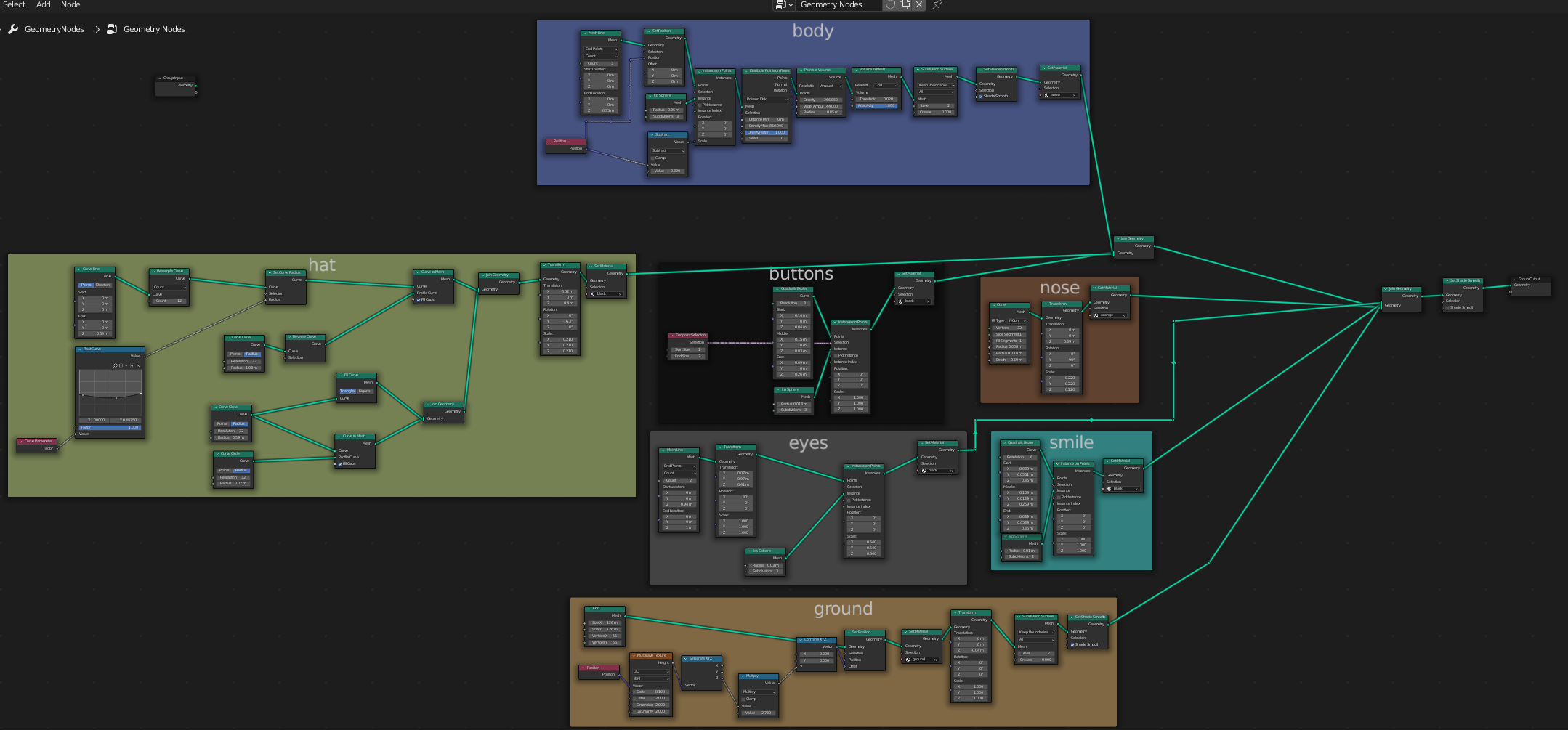Toggle Pick Instance checkbox in body Instance on Points

tap(700, 105)
